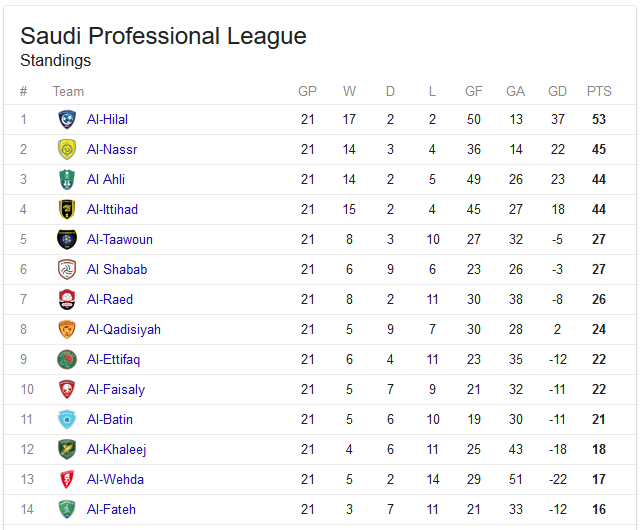Open the Al-Hilal team link

tap(108, 119)
